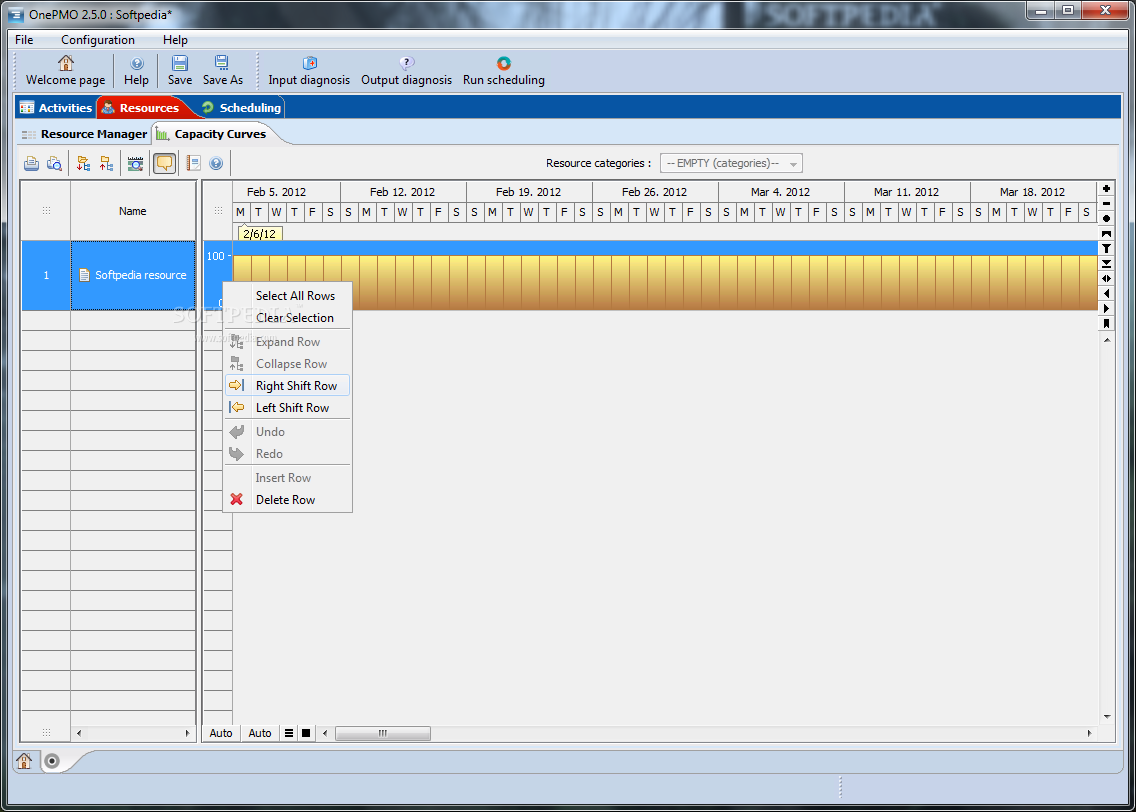The image size is (1136, 812).
Task: Click the name panel's left scroll arrow
Action: (79, 733)
